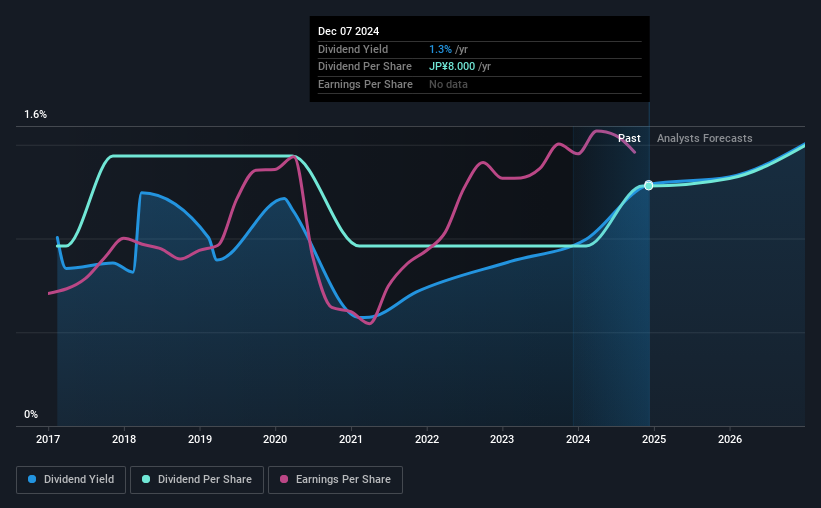
Task: Click the tooltip Dividend Yield row label
Action: (353, 49)
